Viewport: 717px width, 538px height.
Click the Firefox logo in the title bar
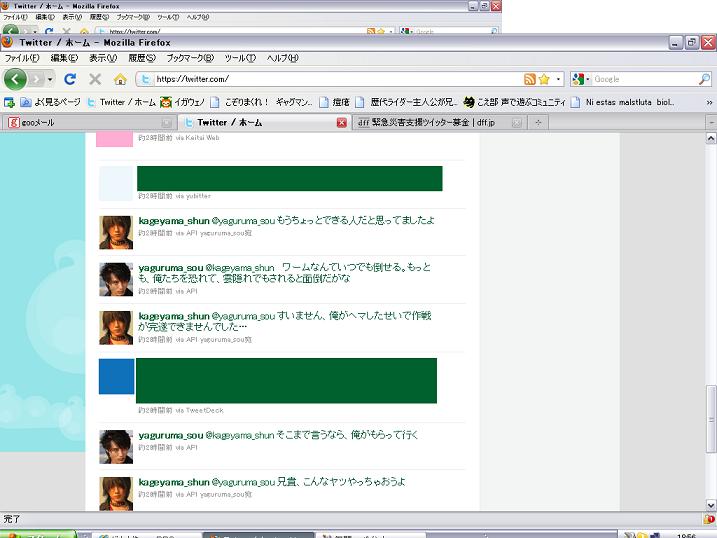point(7,43)
